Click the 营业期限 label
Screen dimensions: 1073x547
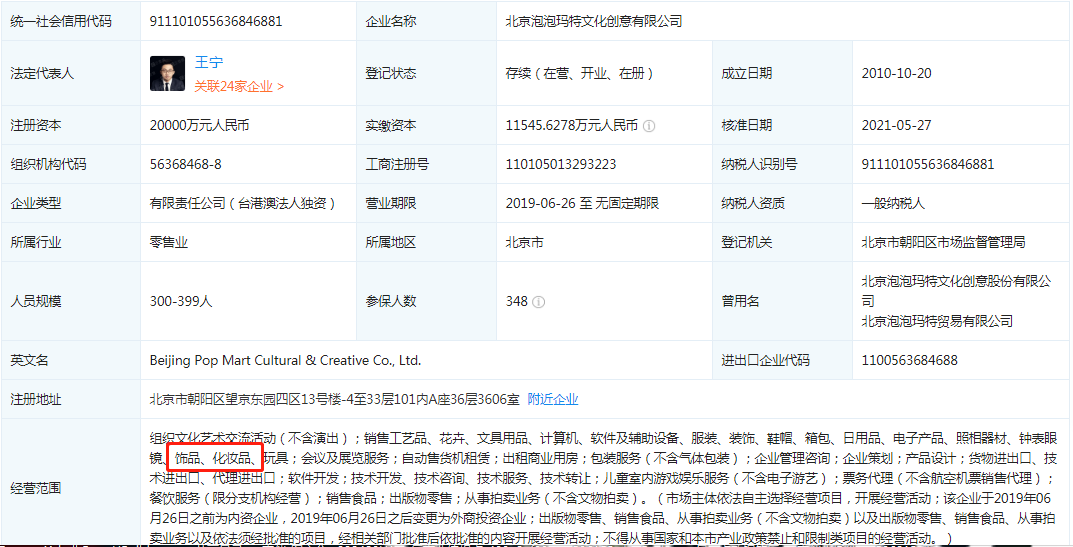(390, 203)
